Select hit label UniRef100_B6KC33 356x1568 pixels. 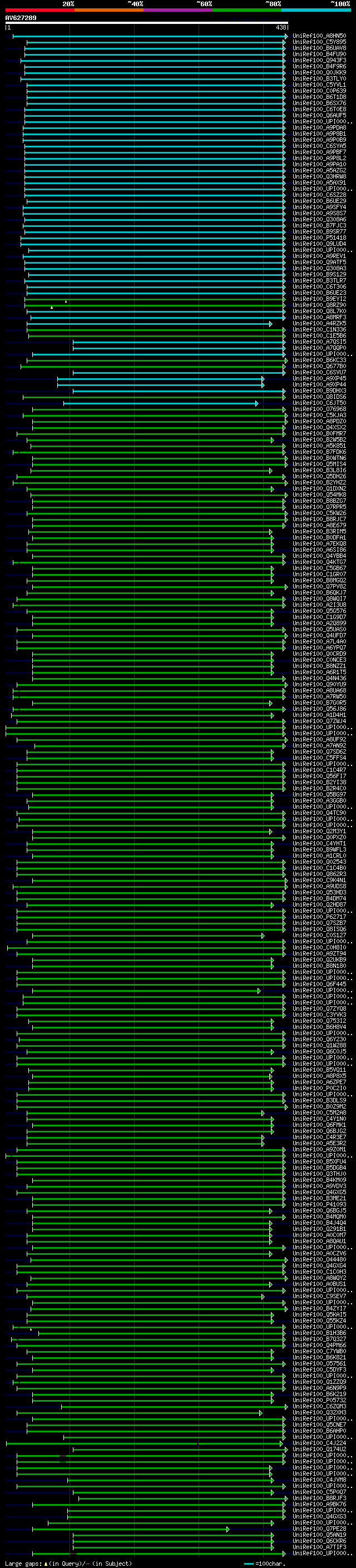319,360
